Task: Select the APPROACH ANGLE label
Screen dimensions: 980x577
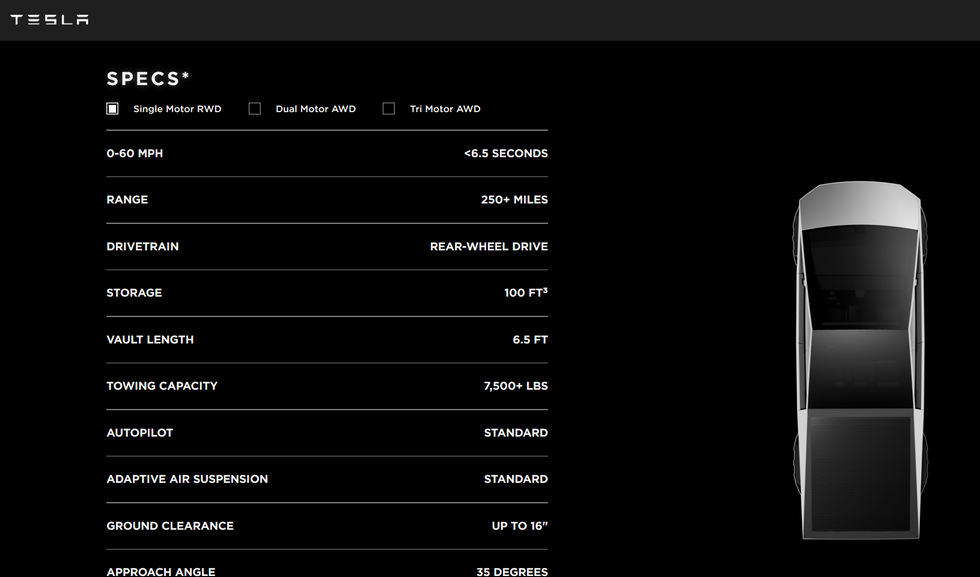Action: (161, 571)
